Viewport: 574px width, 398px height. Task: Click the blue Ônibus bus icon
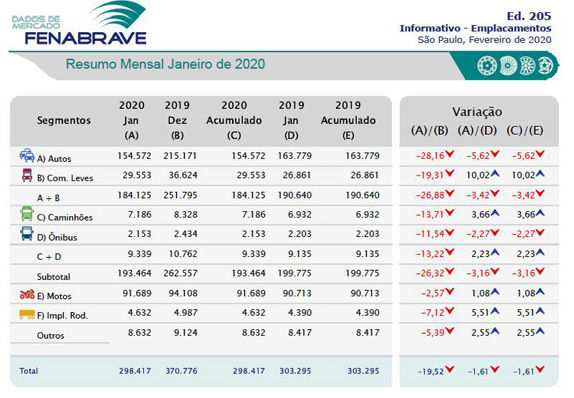[27, 233]
